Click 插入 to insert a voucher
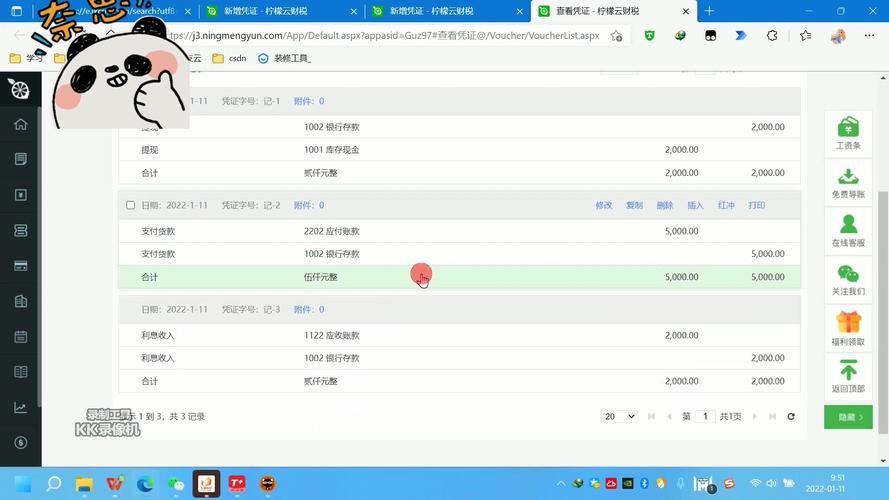The width and height of the screenshot is (889, 500). [696, 205]
